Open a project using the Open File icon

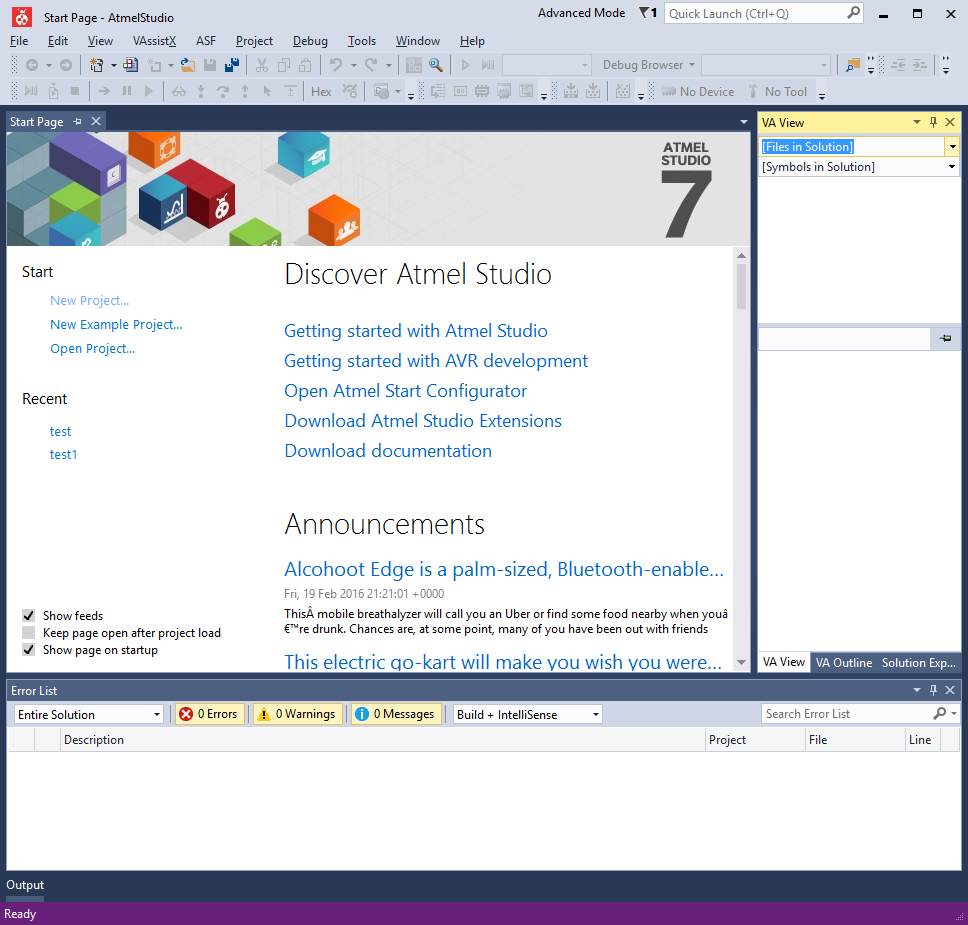[187, 64]
